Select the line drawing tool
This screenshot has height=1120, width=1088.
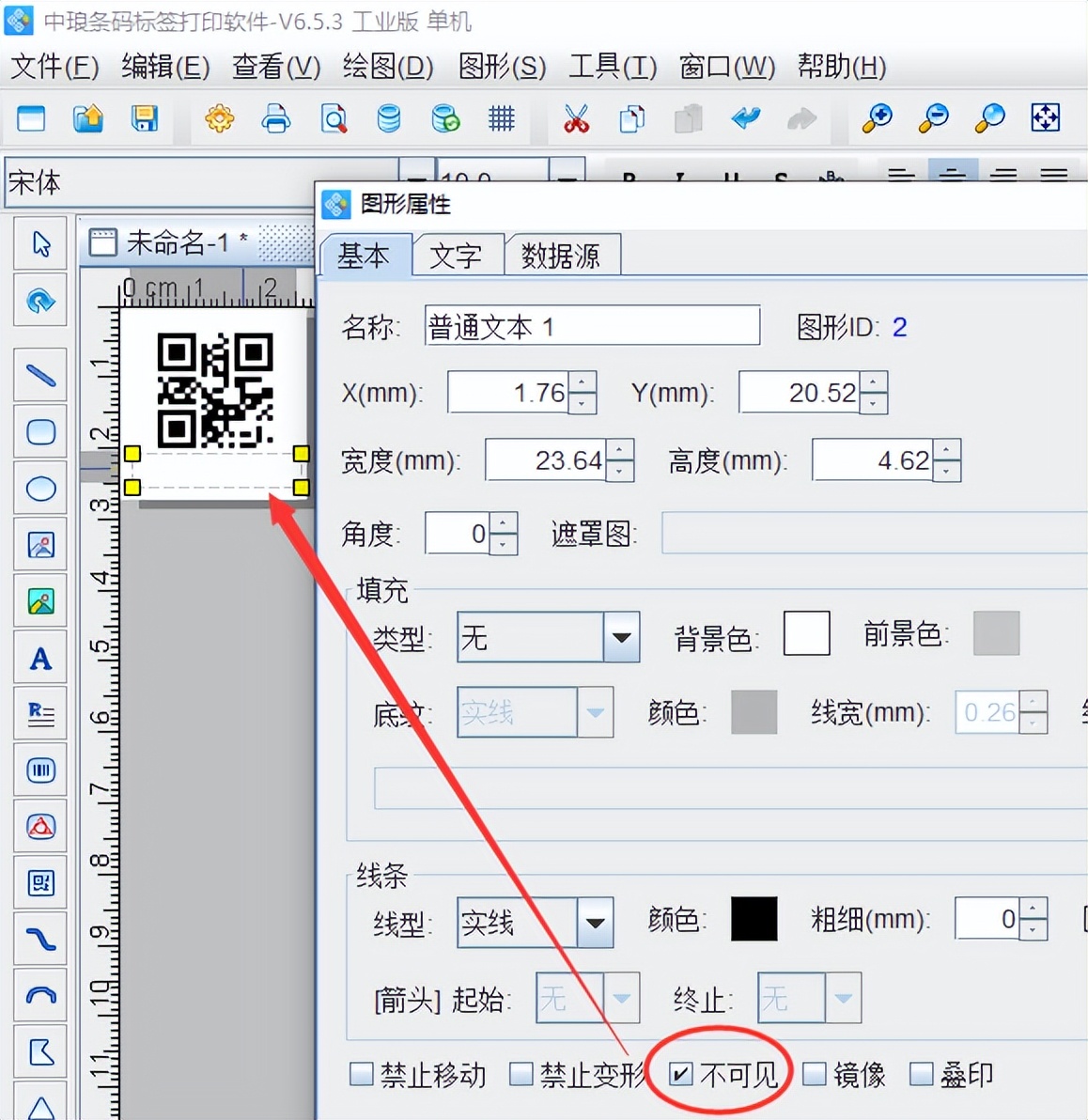pos(40,375)
